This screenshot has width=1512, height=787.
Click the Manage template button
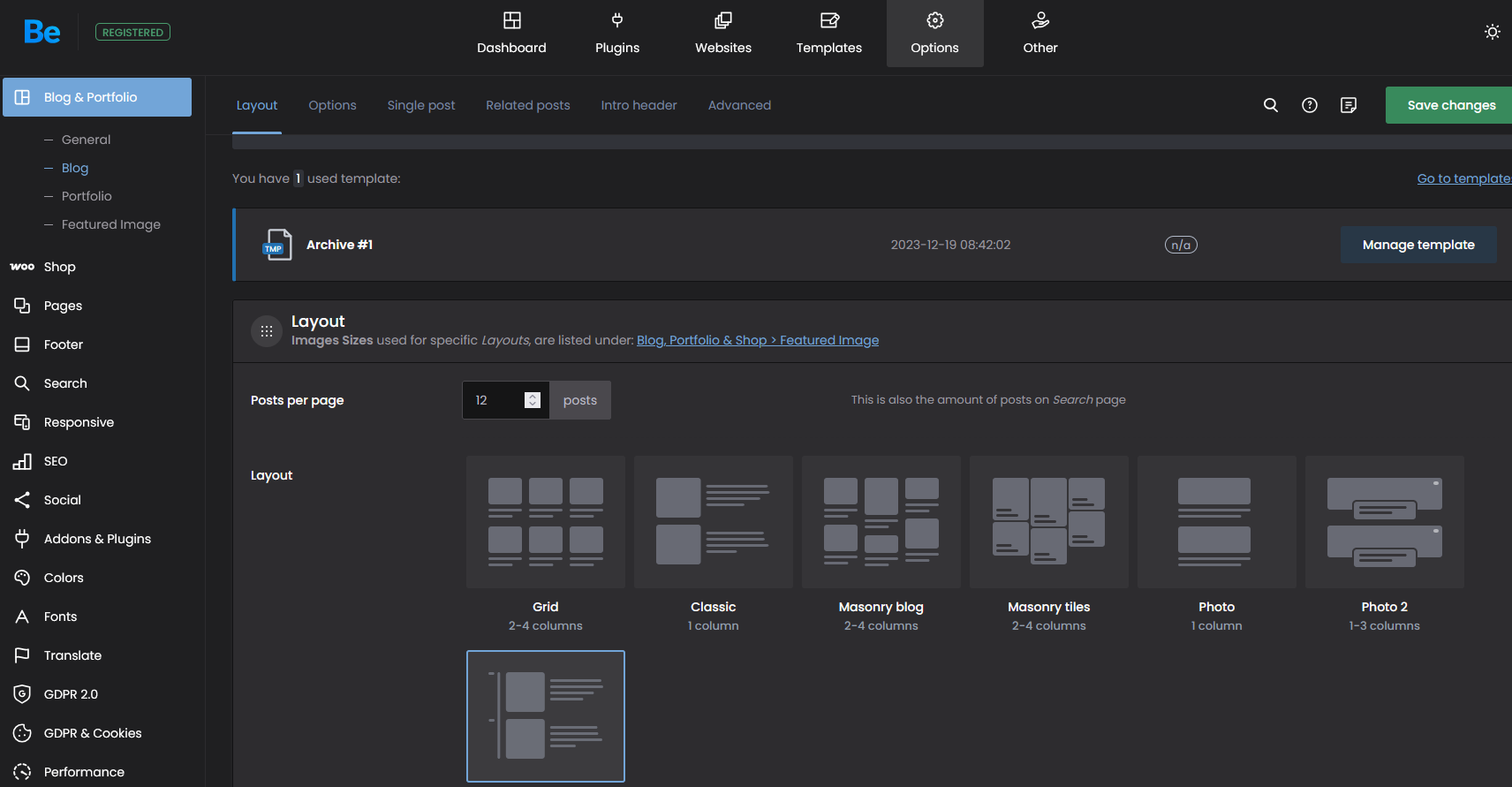point(1417,245)
